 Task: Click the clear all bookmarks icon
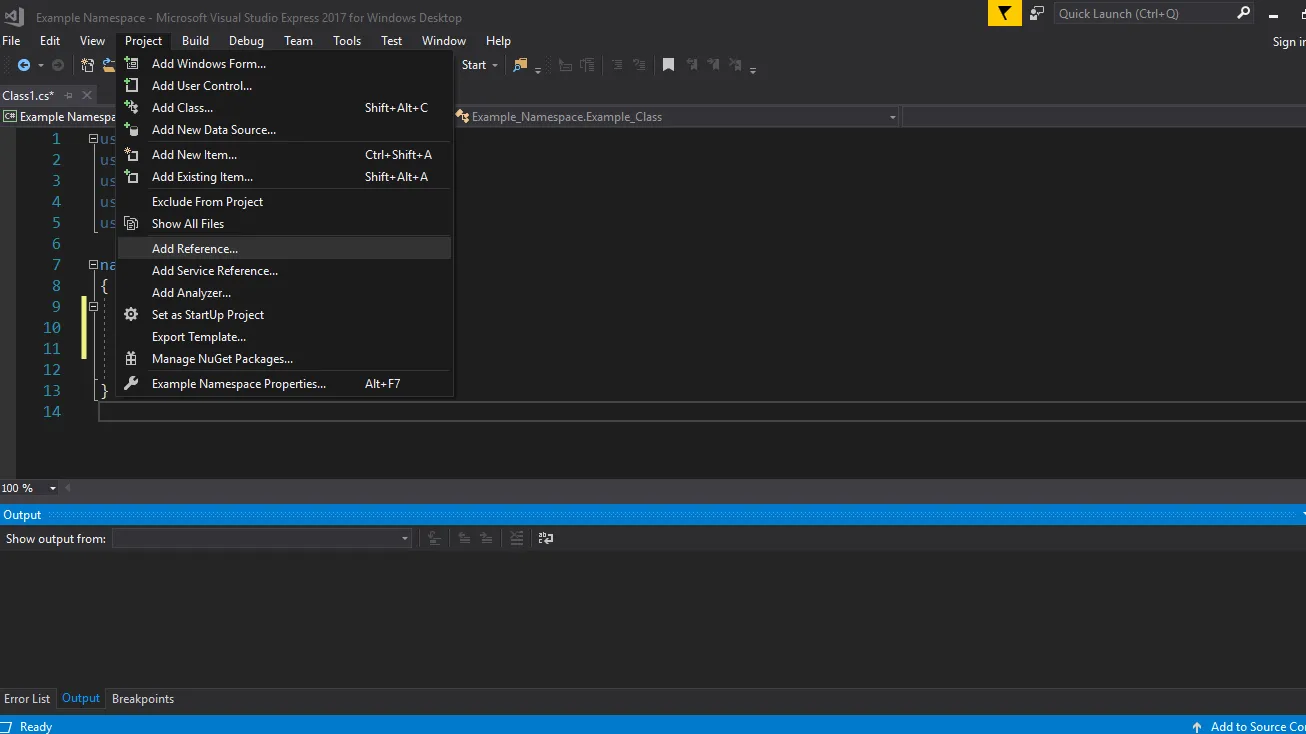coord(736,65)
